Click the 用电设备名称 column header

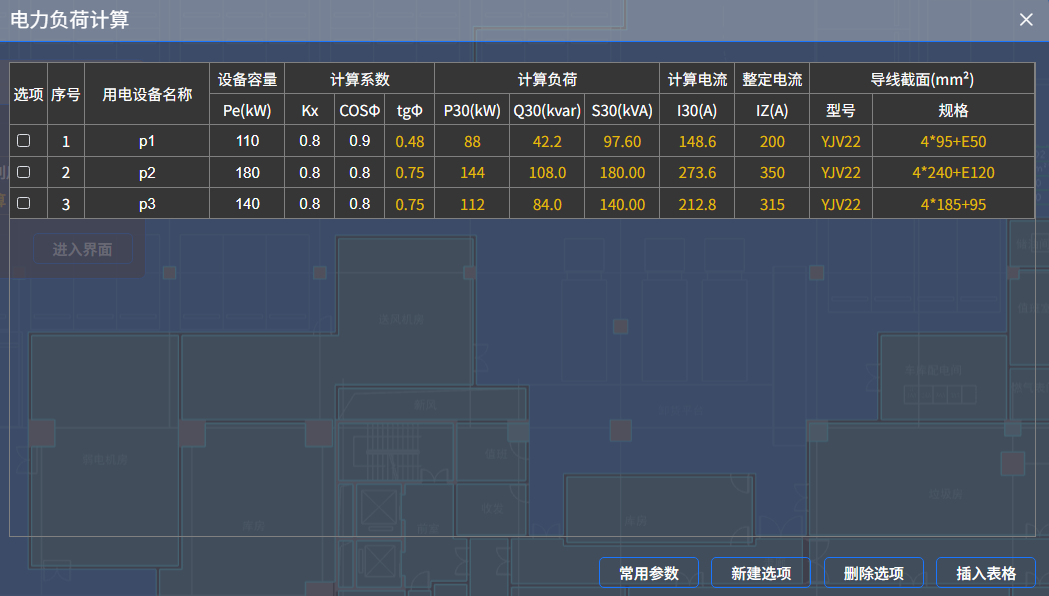(x=147, y=94)
